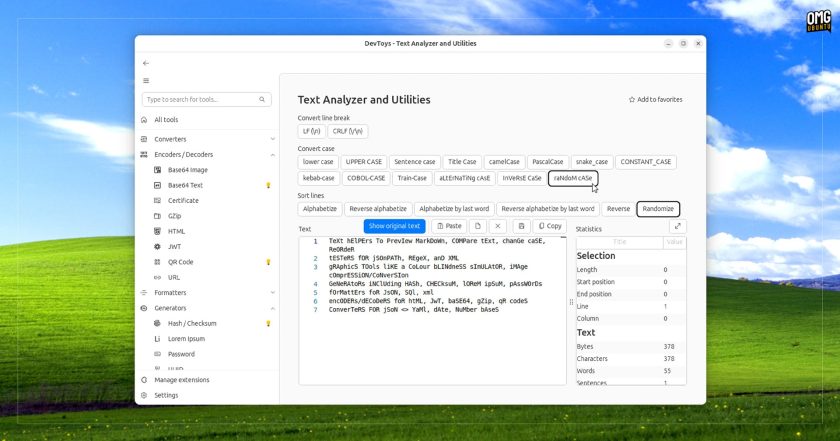Image resolution: width=840 pixels, height=441 pixels.
Task: Expand the Converters category chevron
Action: pos(273,139)
